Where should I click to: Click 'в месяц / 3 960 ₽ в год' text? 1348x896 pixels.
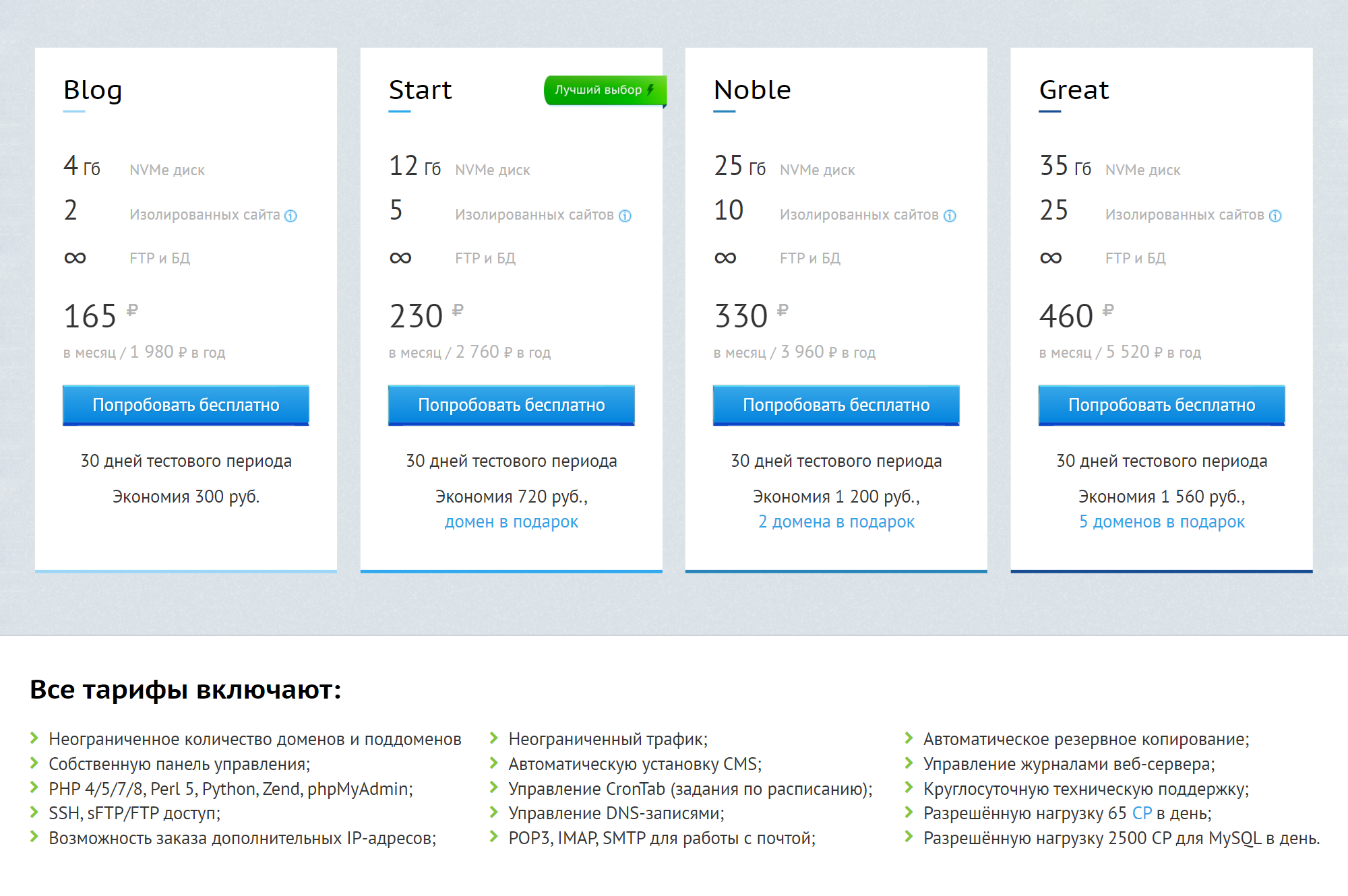(x=795, y=352)
